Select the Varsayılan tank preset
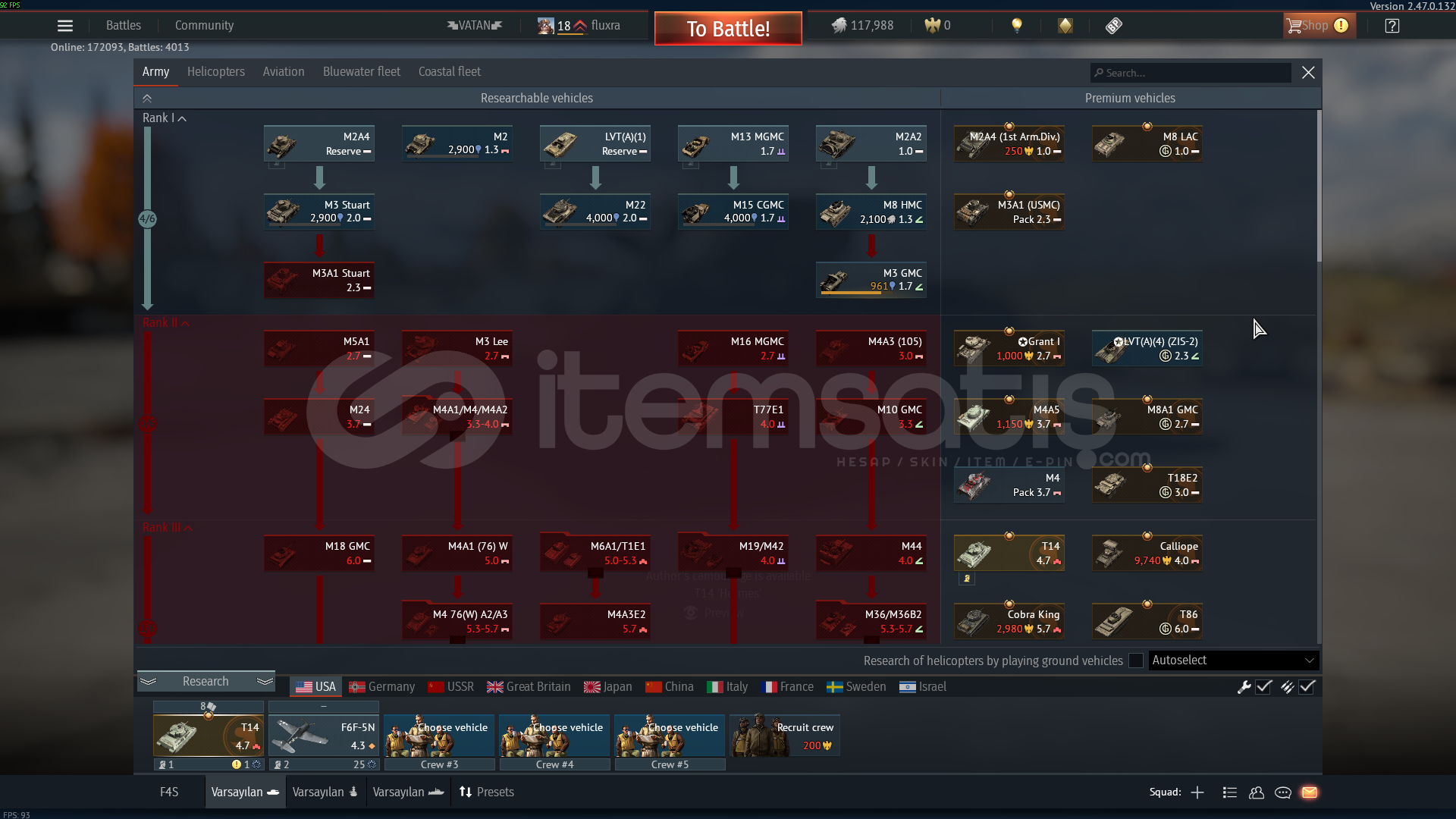 [245, 792]
